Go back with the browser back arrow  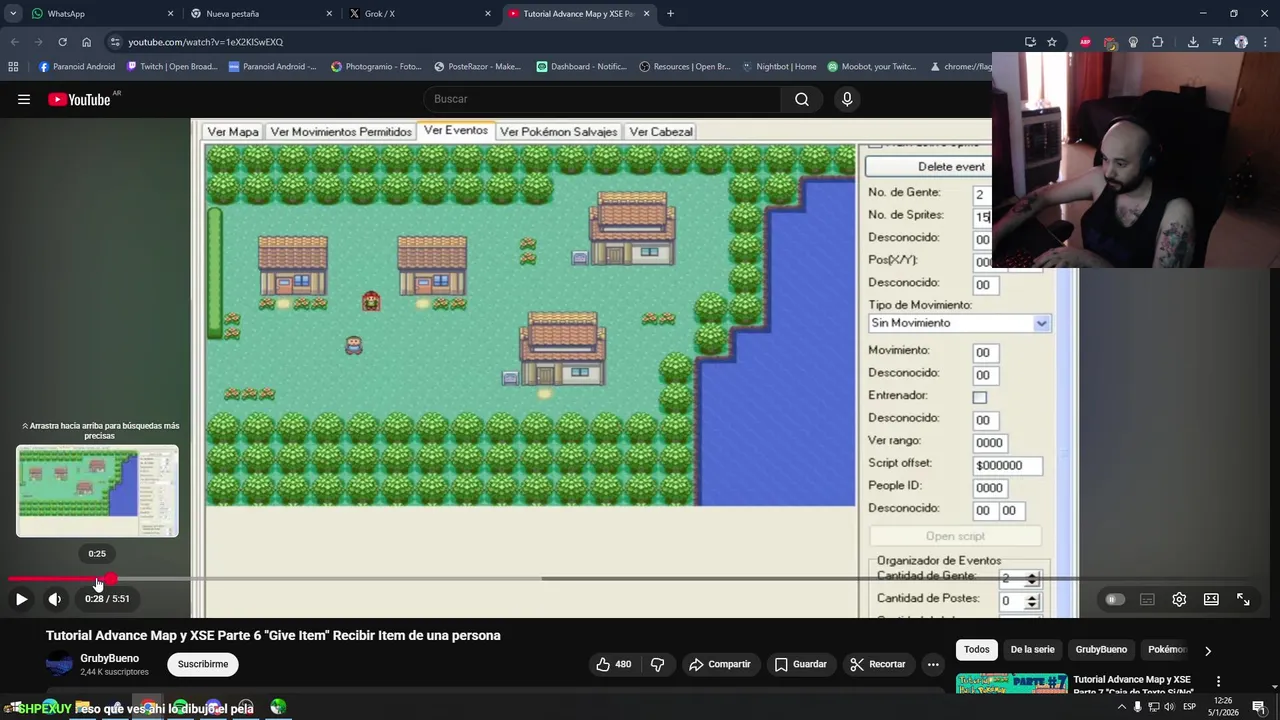click(x=14, y=42)
